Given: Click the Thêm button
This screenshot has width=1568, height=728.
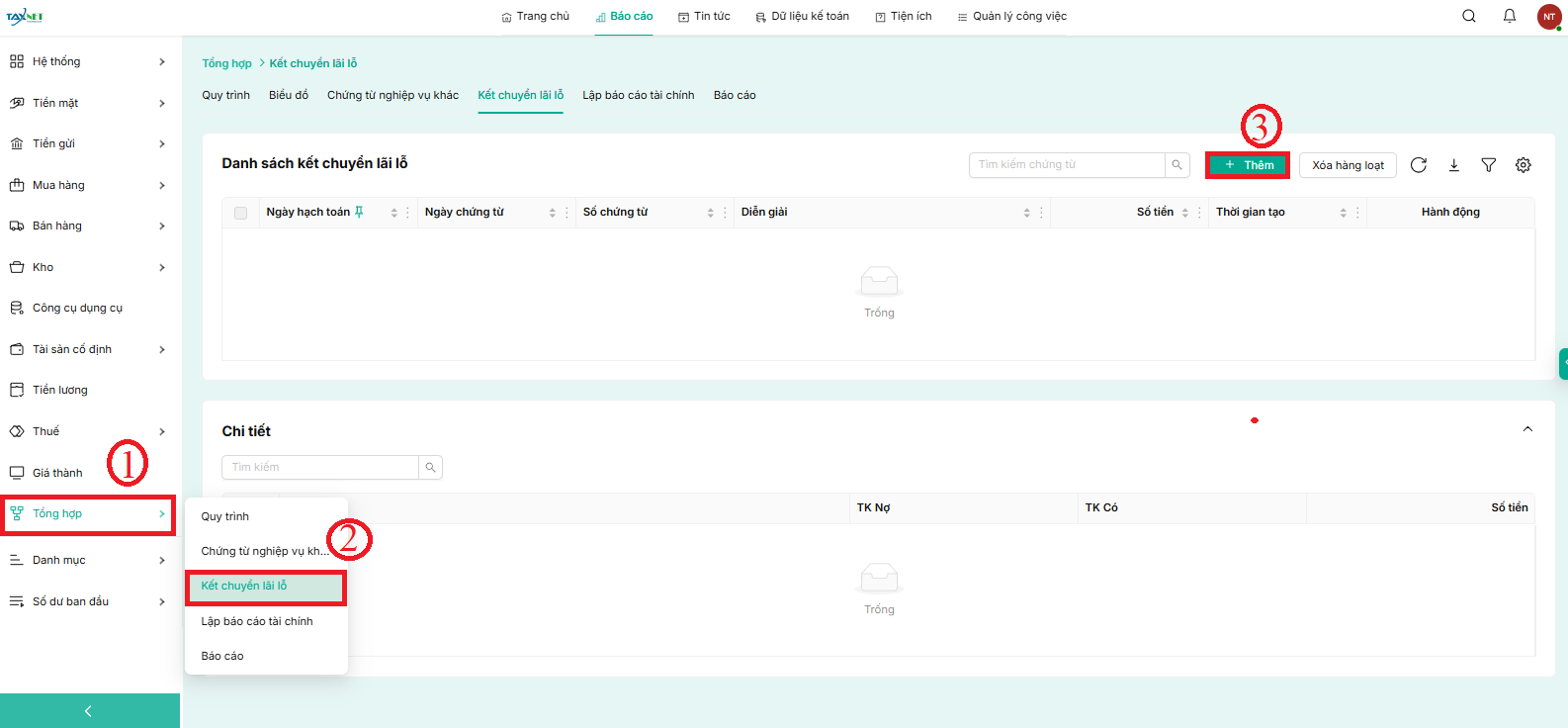Looking at the screenshot, I should (x=1248, y=165).
